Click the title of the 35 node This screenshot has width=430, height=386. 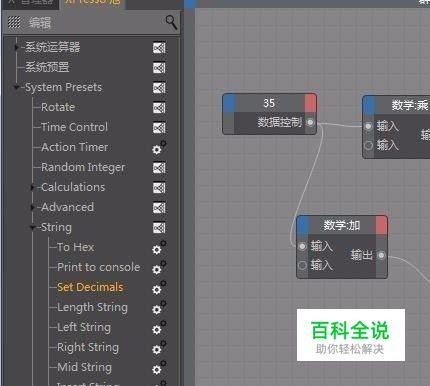269,103
